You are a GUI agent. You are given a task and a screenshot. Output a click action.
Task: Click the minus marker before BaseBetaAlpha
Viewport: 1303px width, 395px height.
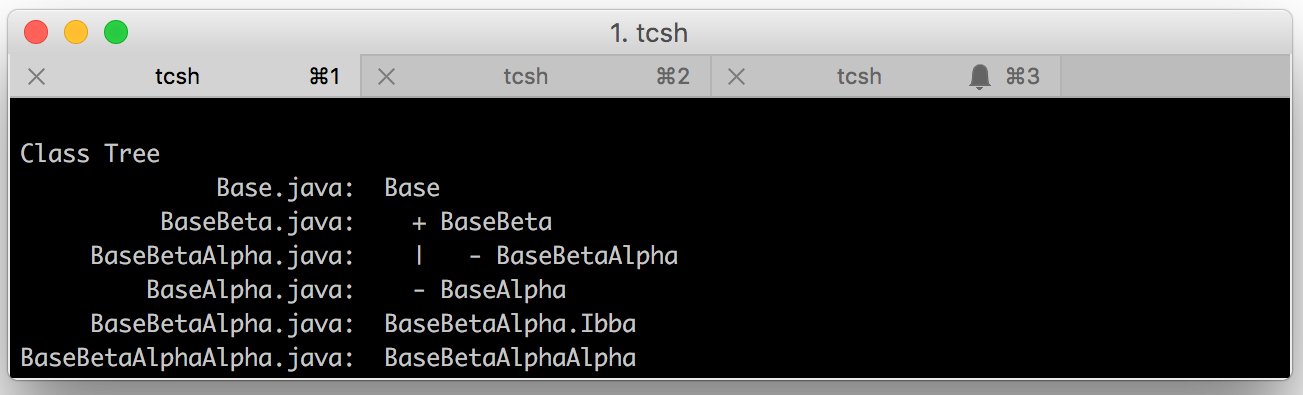point(476,256)
